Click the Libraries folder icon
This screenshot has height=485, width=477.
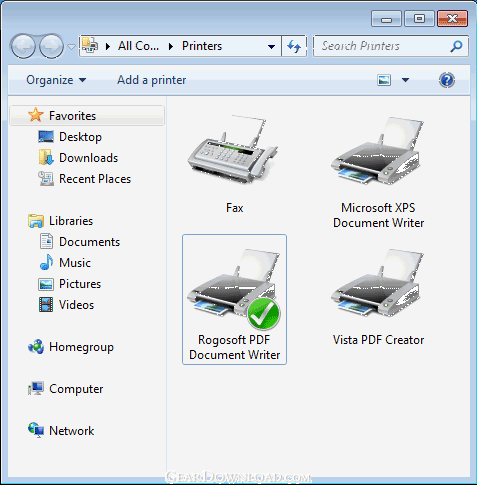tap(36, 221)
